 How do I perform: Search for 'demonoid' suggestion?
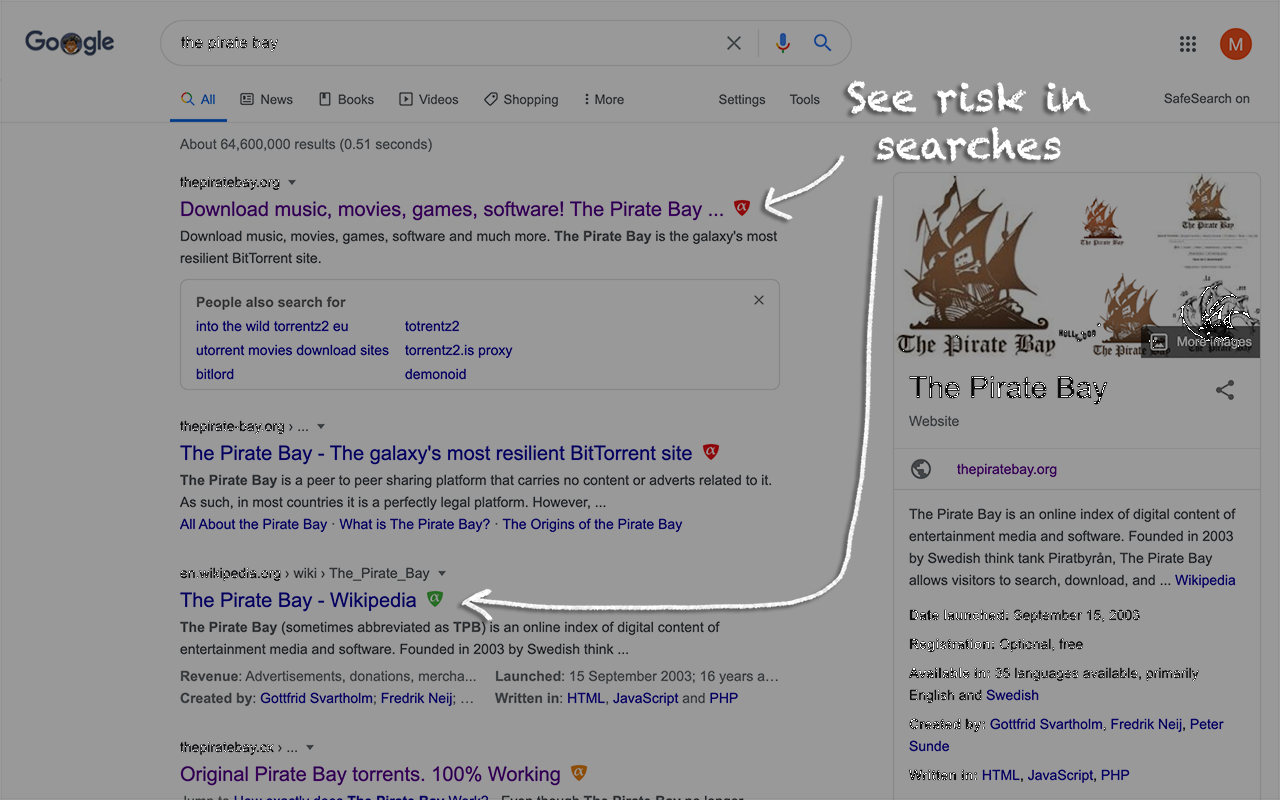pos(435,374)
